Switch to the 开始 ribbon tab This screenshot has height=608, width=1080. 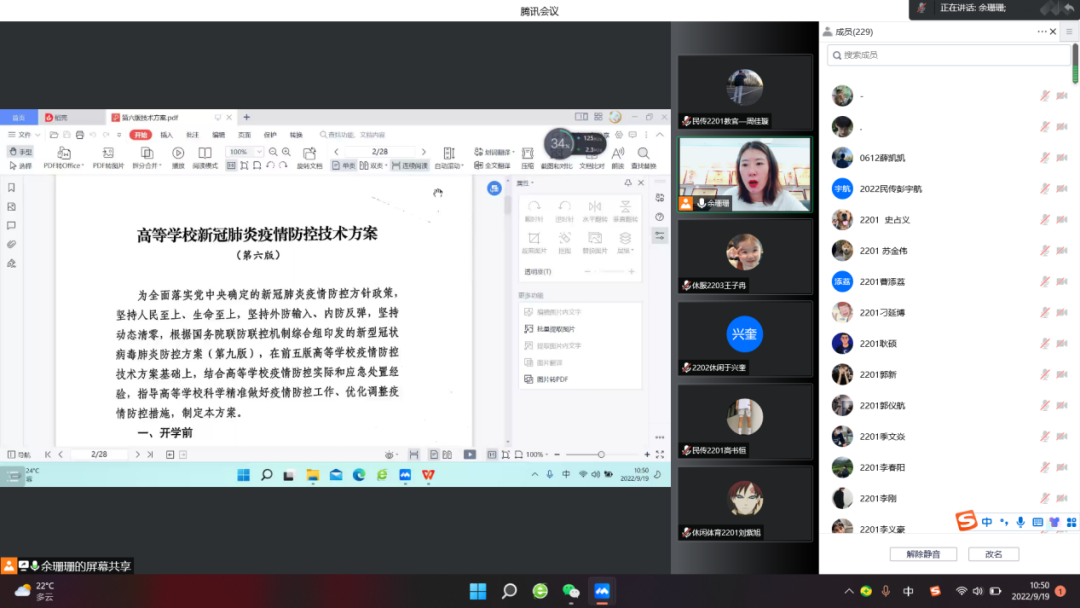point(141,135)
